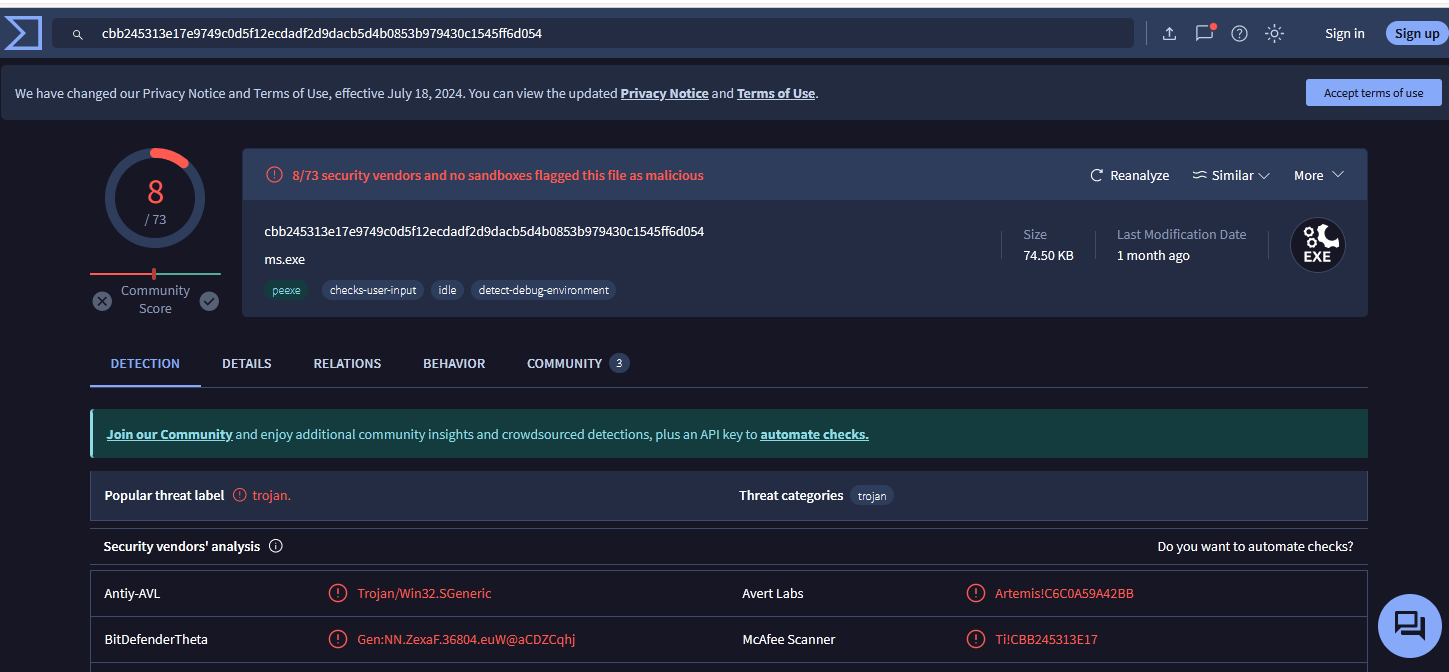Click the 1 month ago modification date
This screenshot has width=1449, height=672.
tap(1153, 255)
